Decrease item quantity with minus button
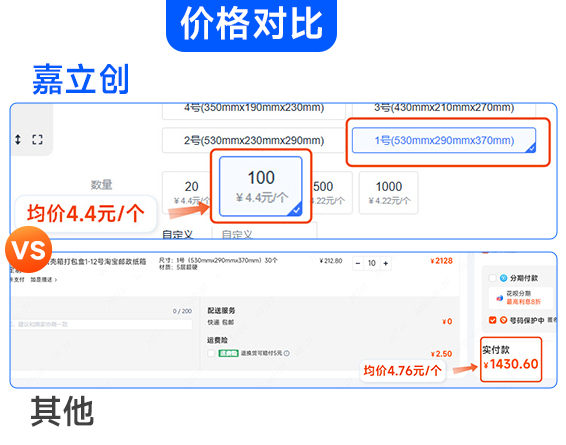The width and height of the screenshot is (566, 445). [x=358, y=263]
